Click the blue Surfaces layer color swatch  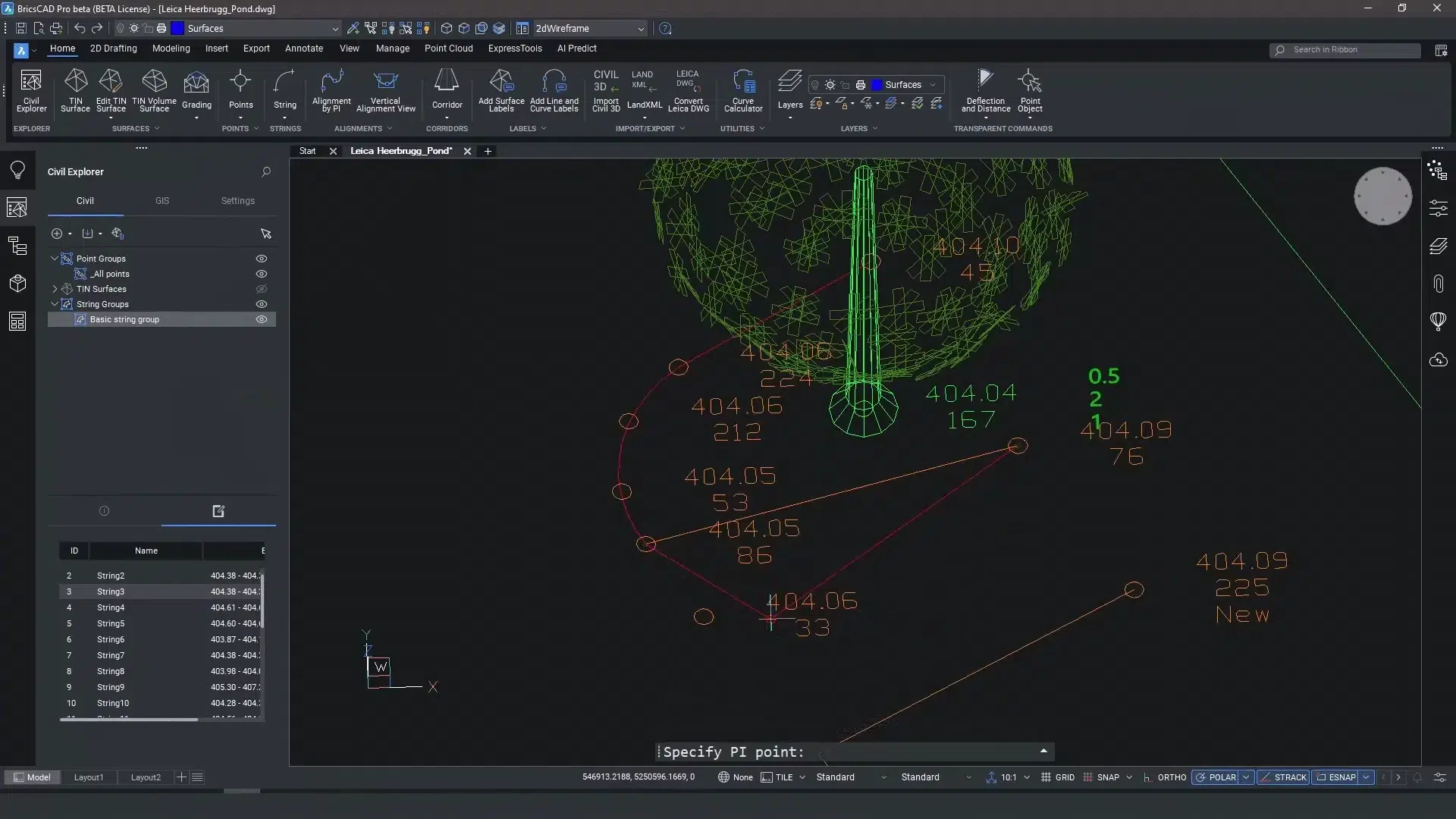tap(177, 29)
